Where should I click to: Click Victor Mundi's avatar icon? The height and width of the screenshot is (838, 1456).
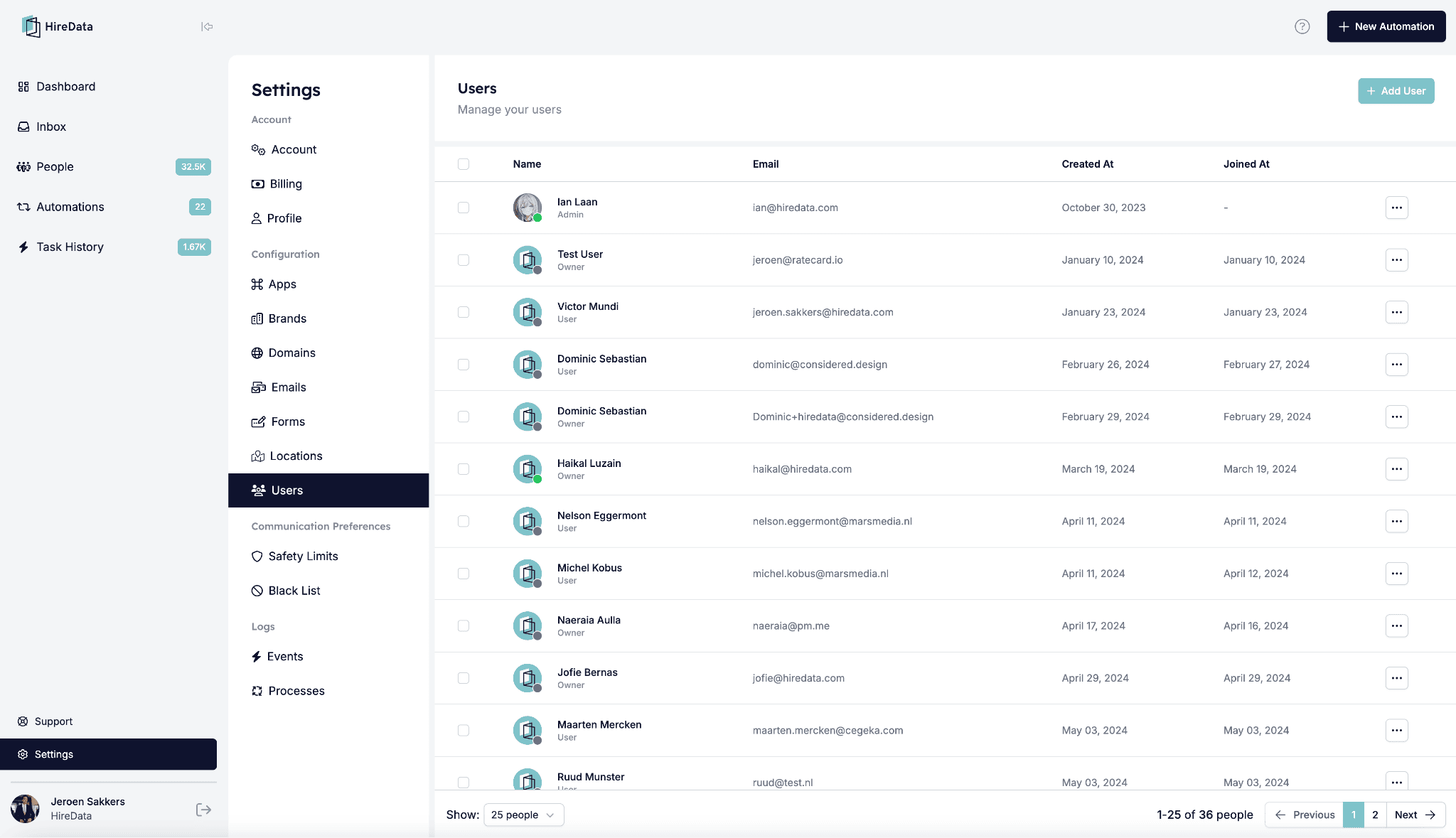click(x=528, y=312)
